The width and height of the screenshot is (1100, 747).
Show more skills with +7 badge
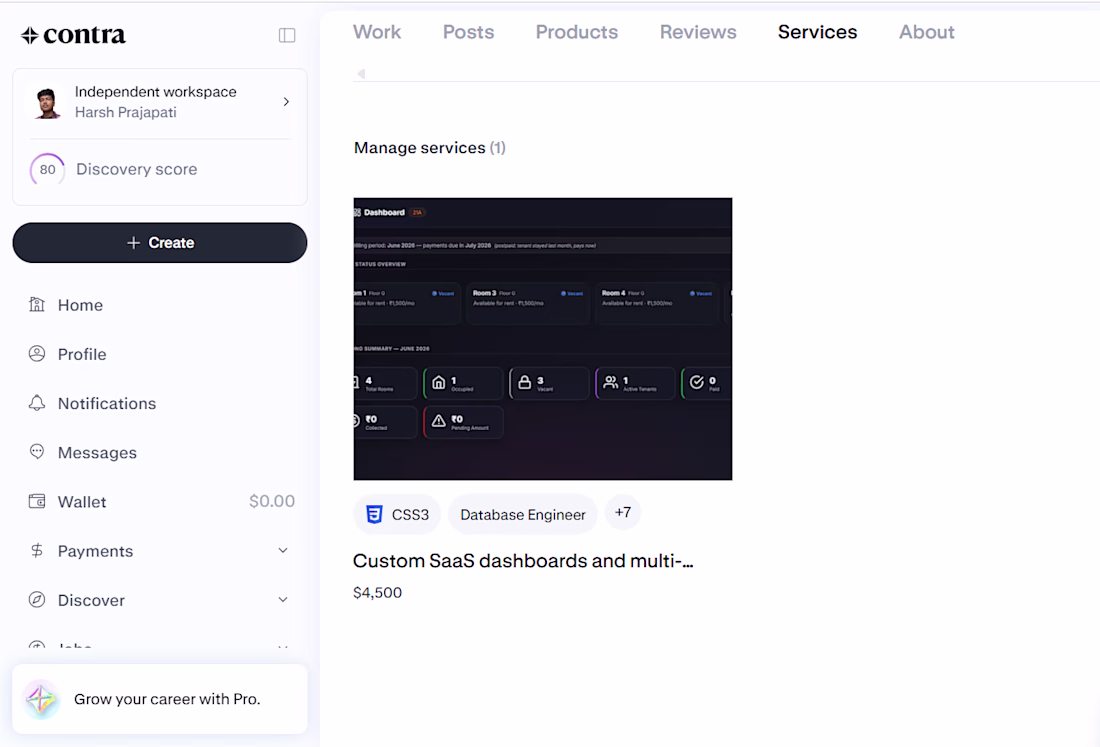click(x=623, y=513)
